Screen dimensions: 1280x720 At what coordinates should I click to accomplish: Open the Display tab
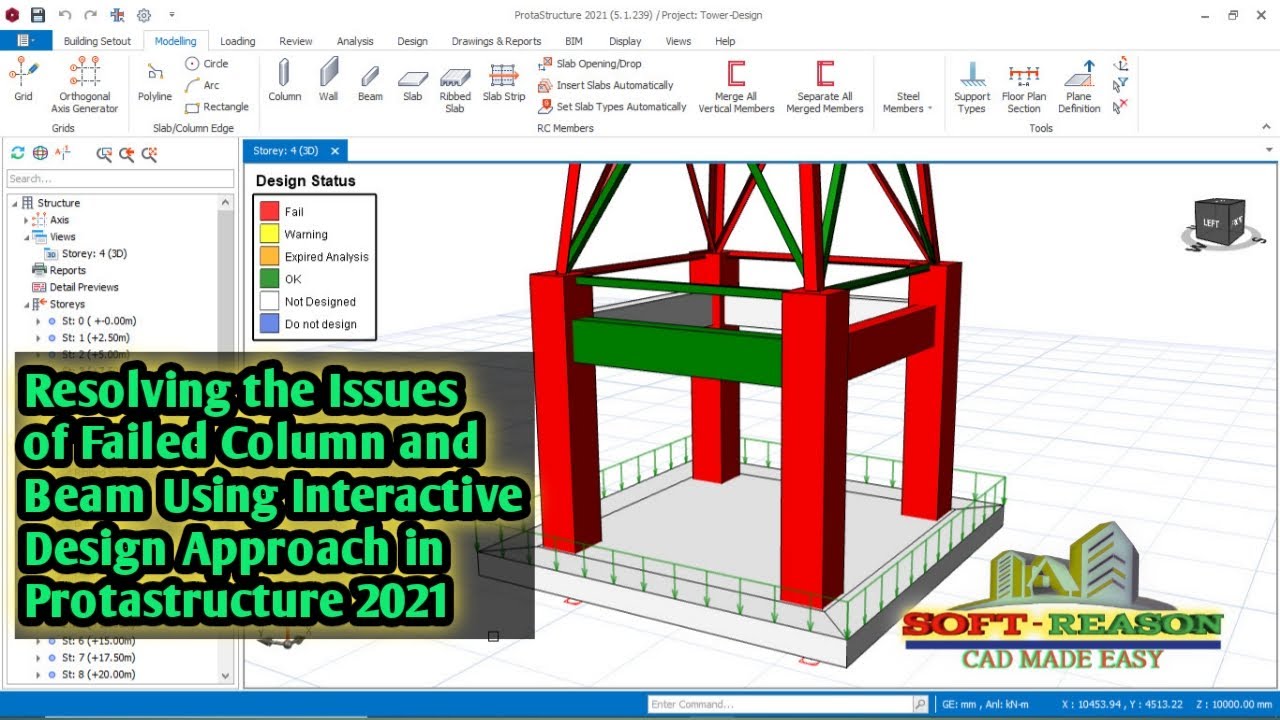point(625,41)
